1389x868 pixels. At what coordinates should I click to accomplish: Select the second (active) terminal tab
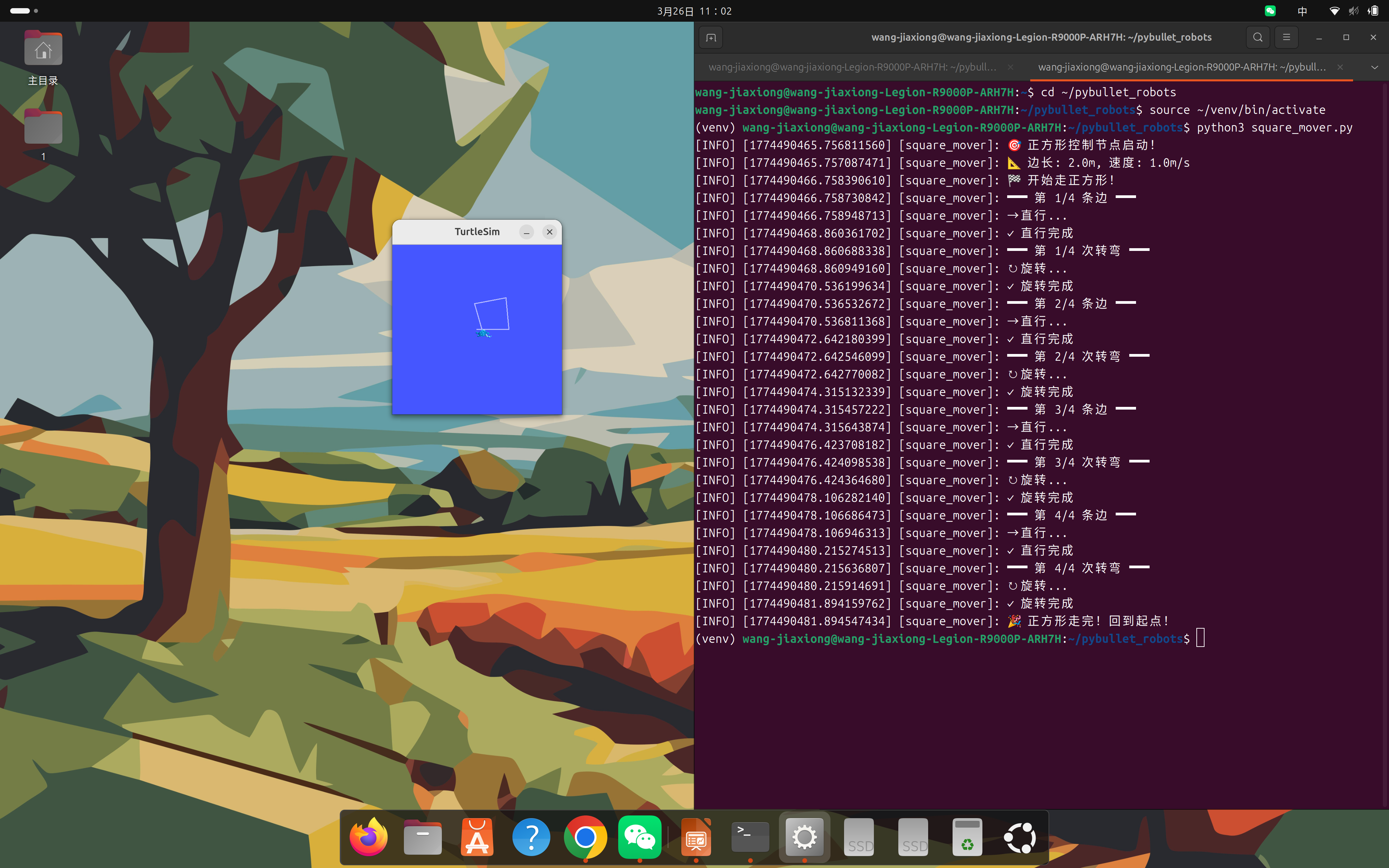click(1182, 67)
